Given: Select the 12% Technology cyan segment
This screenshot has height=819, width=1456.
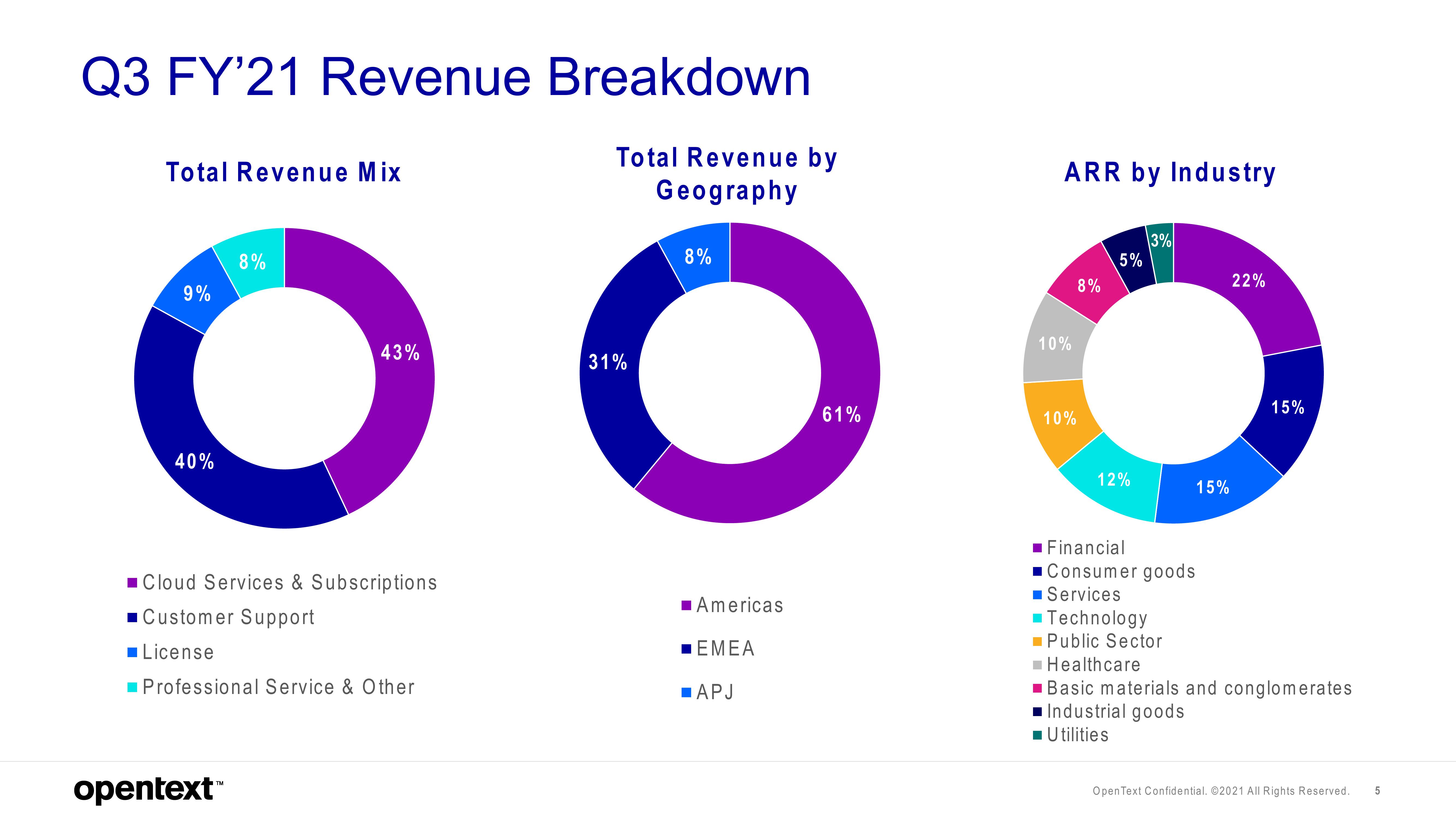Looking at the screenshot, I should [1114, 480].
